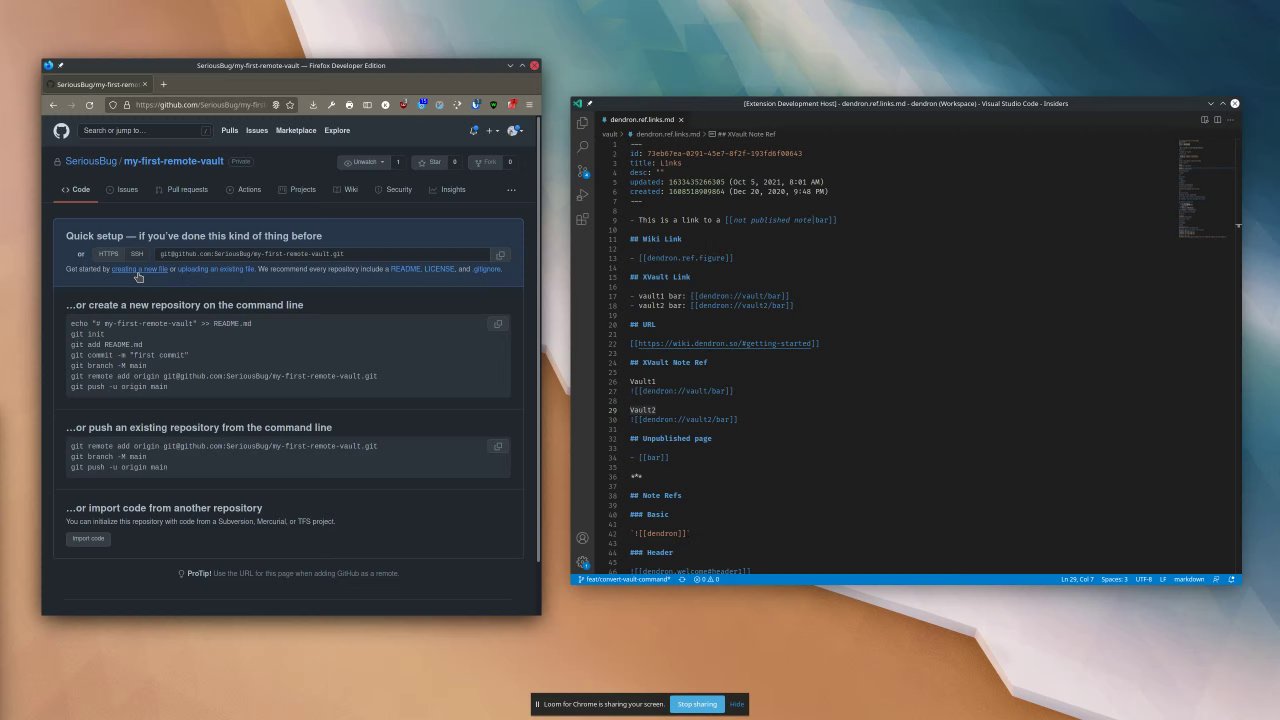Hide the Loom sharing bar

pos(737,704)
